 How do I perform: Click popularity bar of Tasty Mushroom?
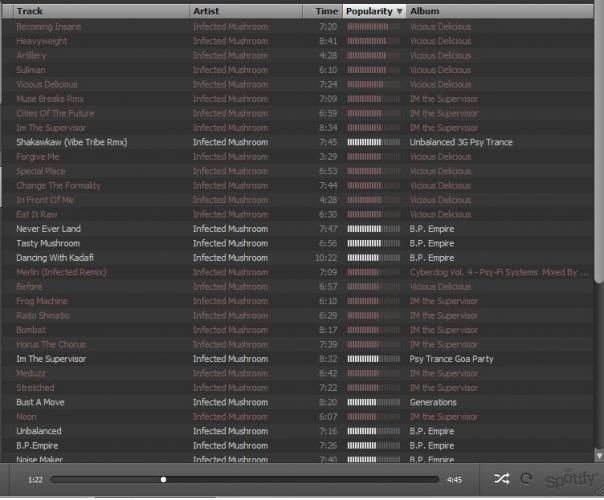point(373,243)
